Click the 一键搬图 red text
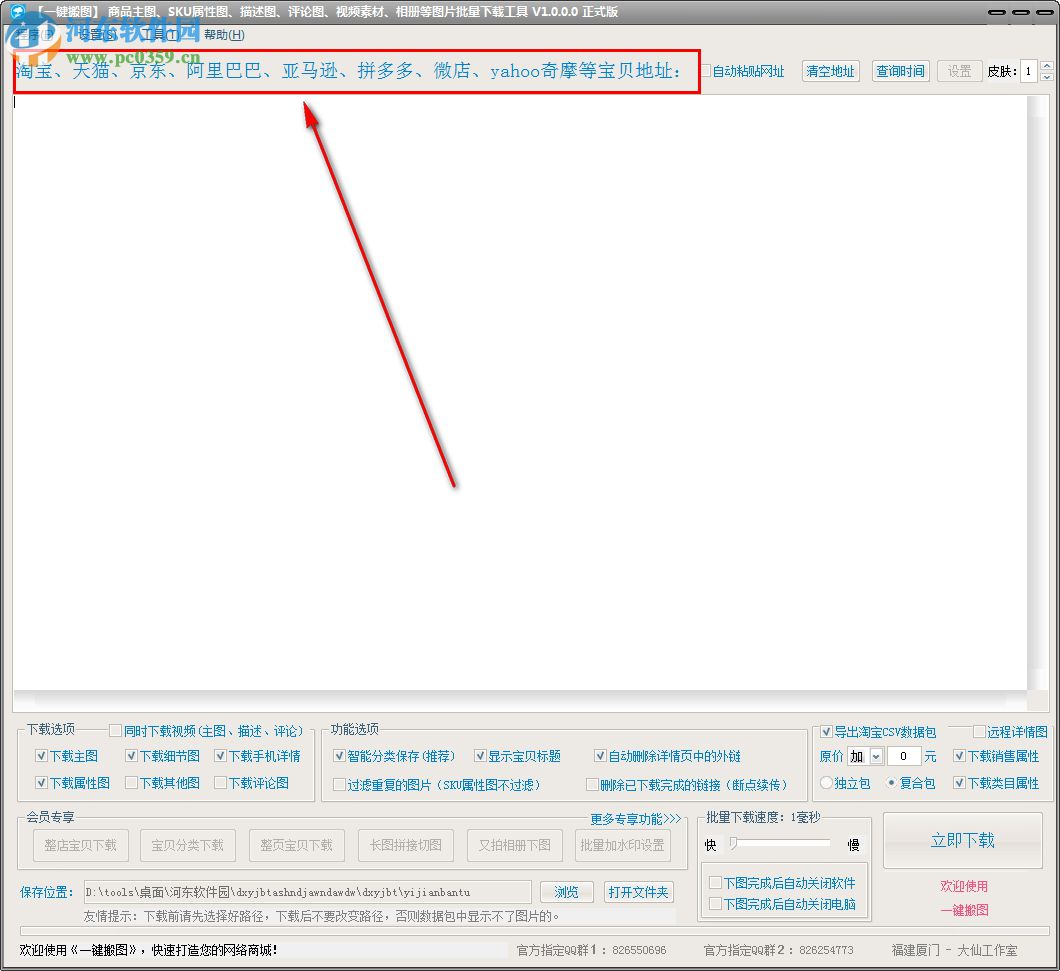Image resolution: width=1060 pixels, height=971 pixels. click(x=963, y=910)
